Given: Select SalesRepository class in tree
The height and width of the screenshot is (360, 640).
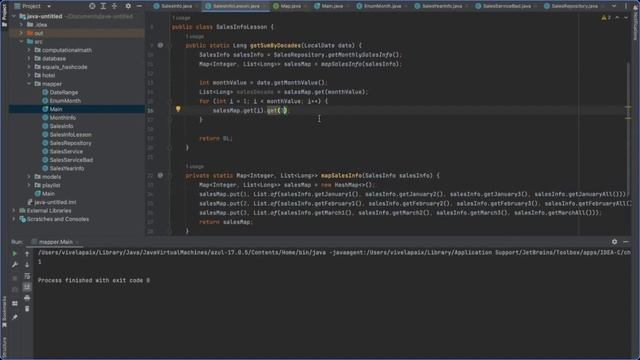Looking at the screenshot, I should [70, 143].
